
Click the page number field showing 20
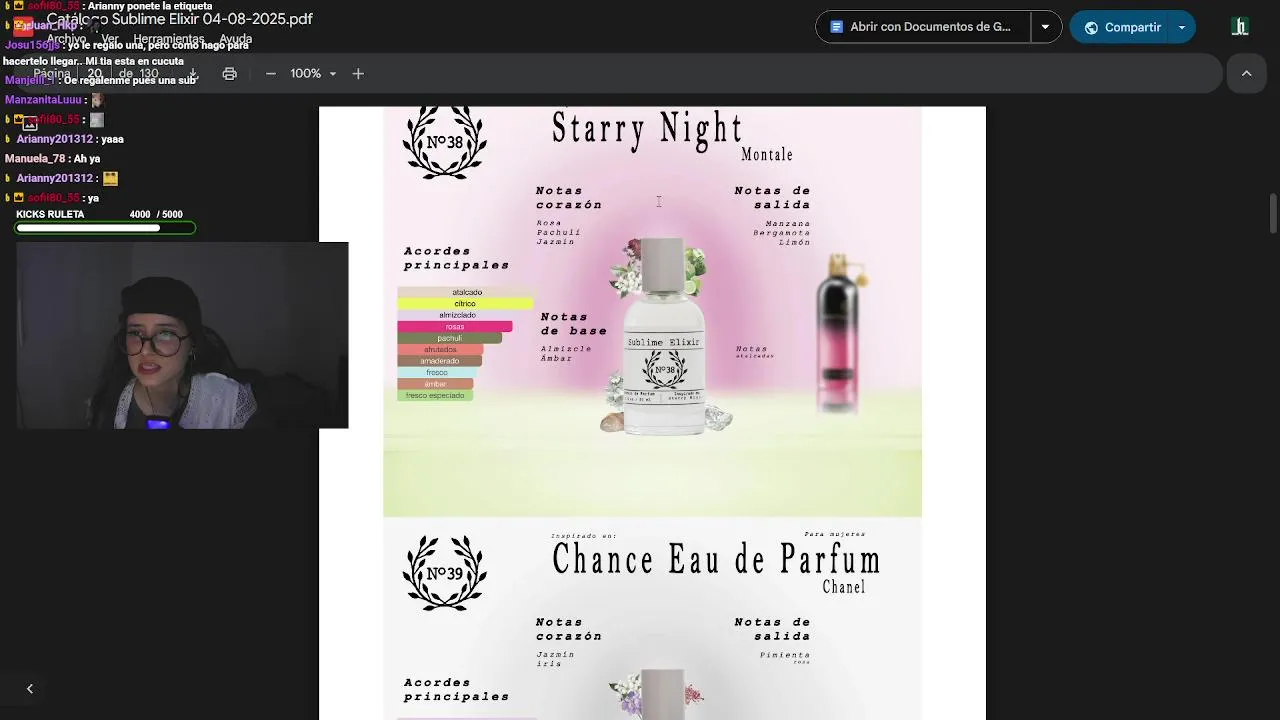coord(95,74)
